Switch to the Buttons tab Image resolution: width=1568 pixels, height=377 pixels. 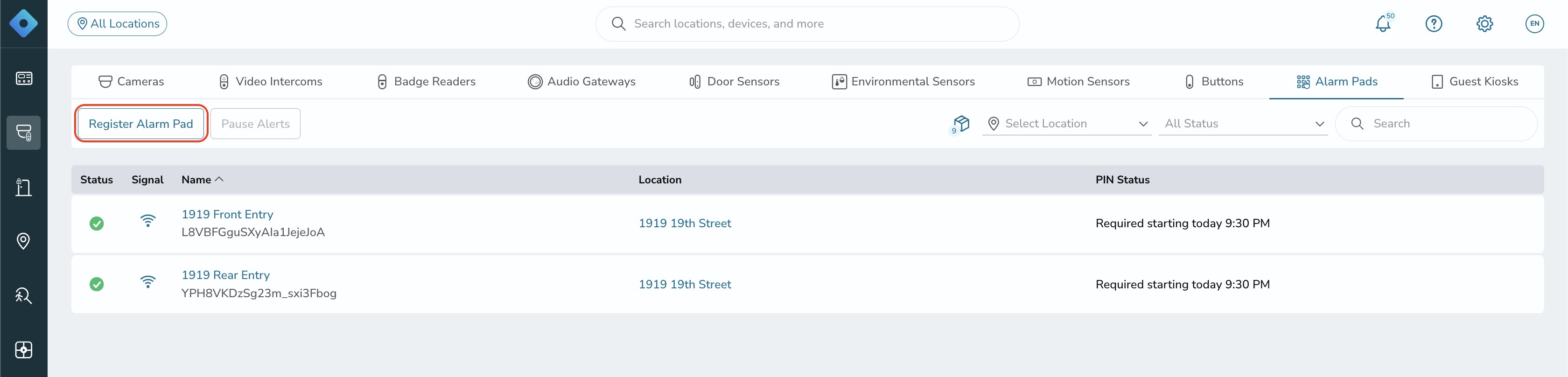pos(1214,82)
